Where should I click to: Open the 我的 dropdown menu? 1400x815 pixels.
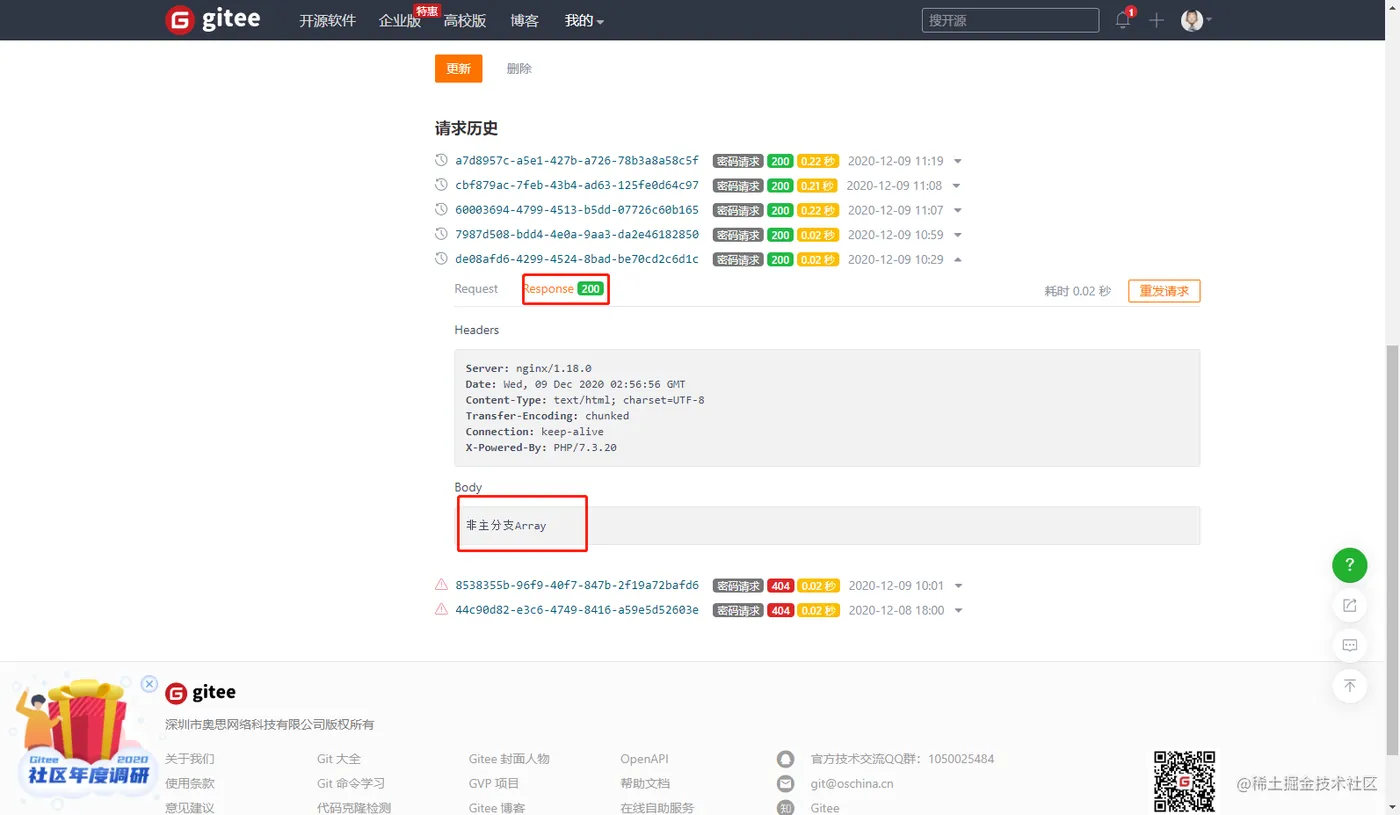(x=584, y=20)
